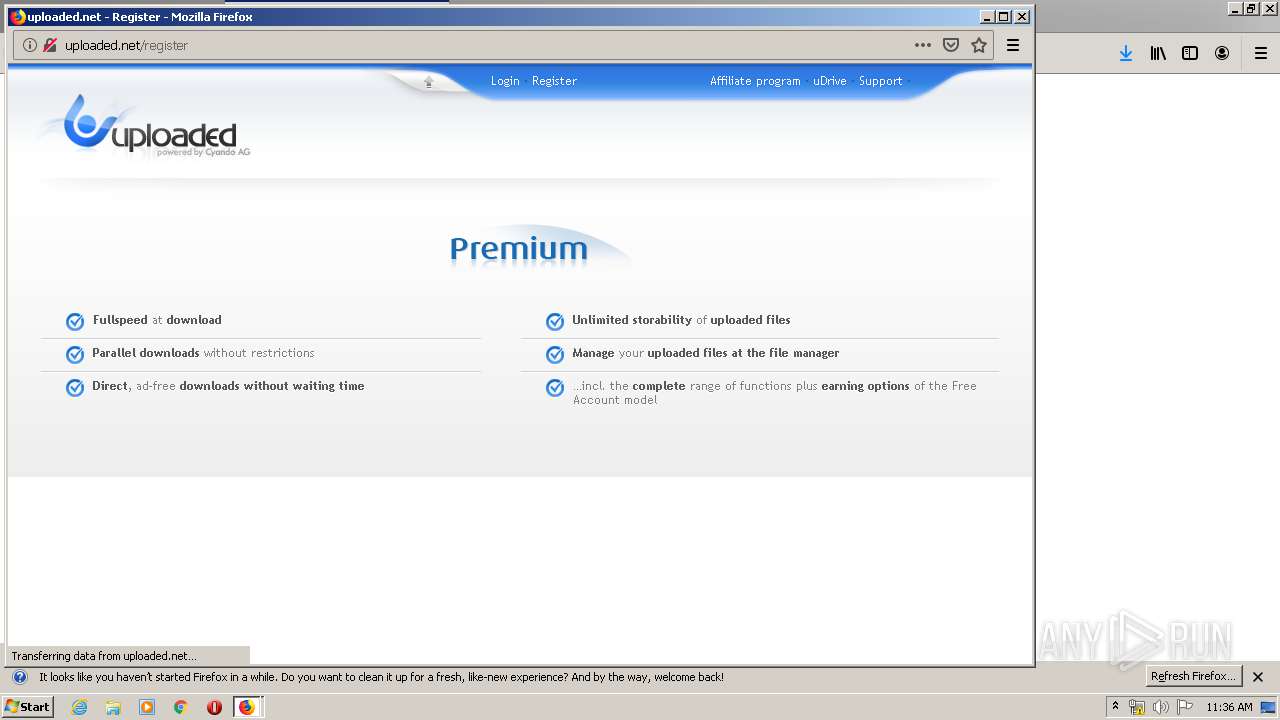Open the Affiliate program link
The image size is (1280, 720).
tap(755, 81)
